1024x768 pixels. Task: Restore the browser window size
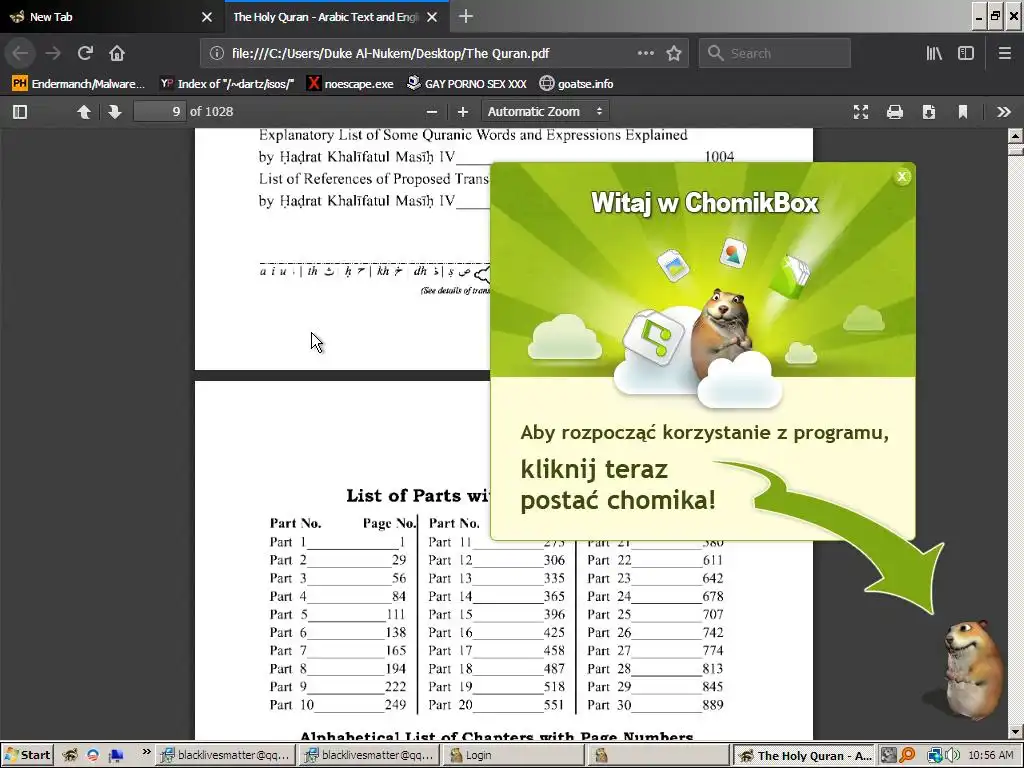(x=995, y=16)
